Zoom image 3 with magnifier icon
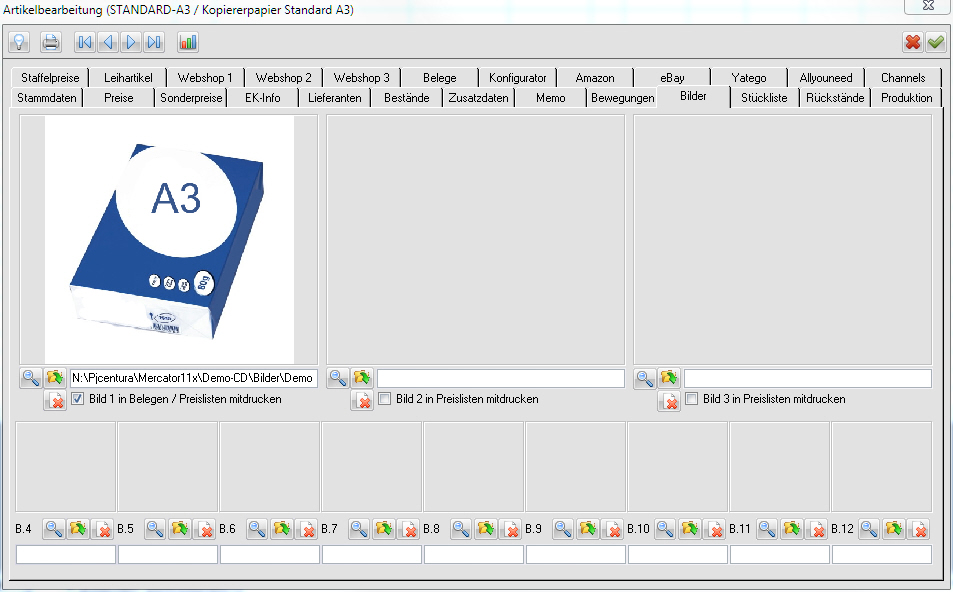The height and width of the screenshot is (592, 953). click(645, 378)
